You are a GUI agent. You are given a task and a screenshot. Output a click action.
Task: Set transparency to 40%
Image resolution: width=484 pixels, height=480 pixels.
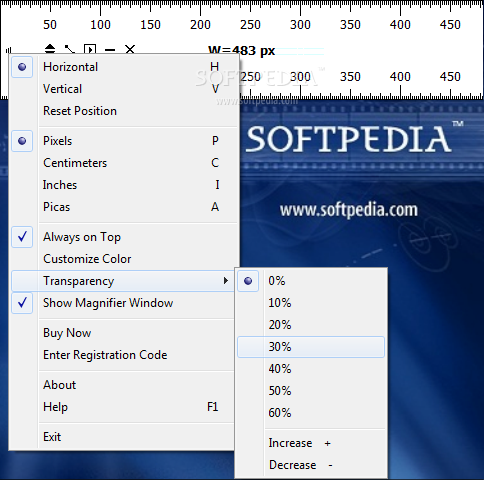311,369
